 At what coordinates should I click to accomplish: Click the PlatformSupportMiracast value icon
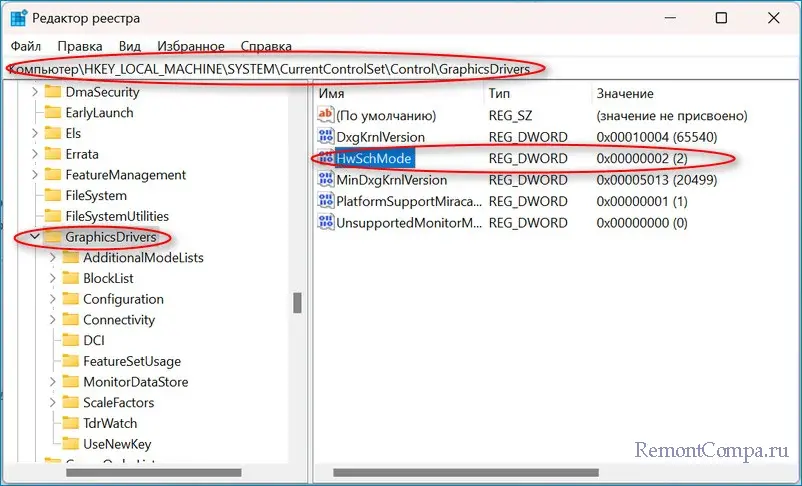(325, 201)
